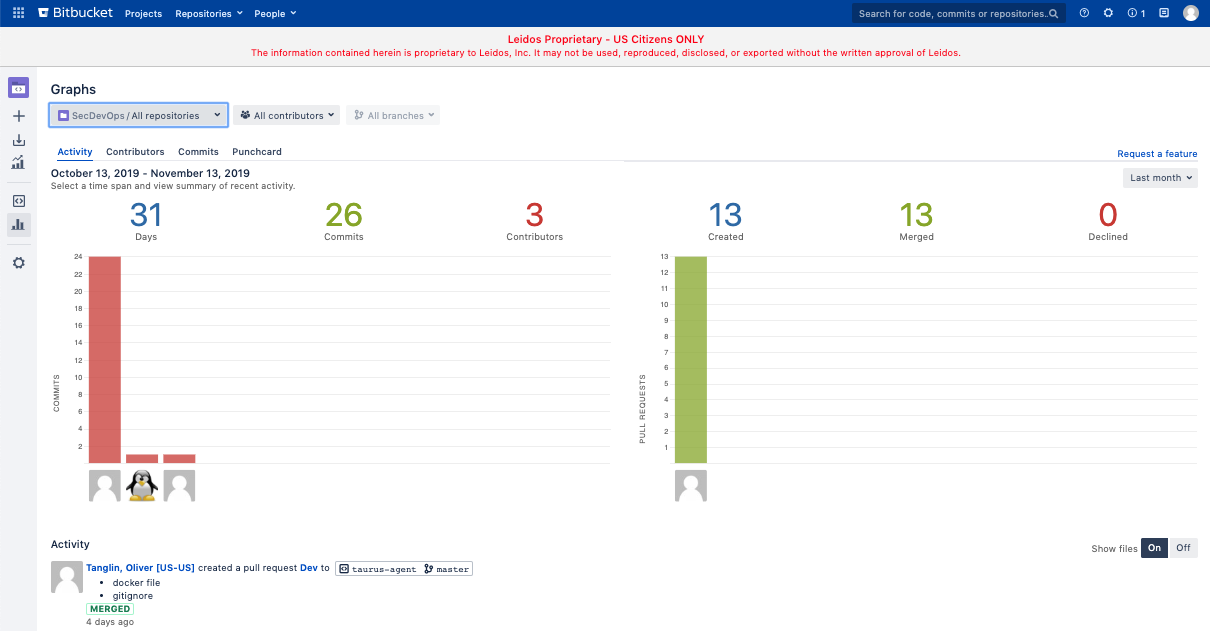Open the inbox pull requests icon
Viewport: 1210px width, 631px height.
click(x=1164, y=13)
